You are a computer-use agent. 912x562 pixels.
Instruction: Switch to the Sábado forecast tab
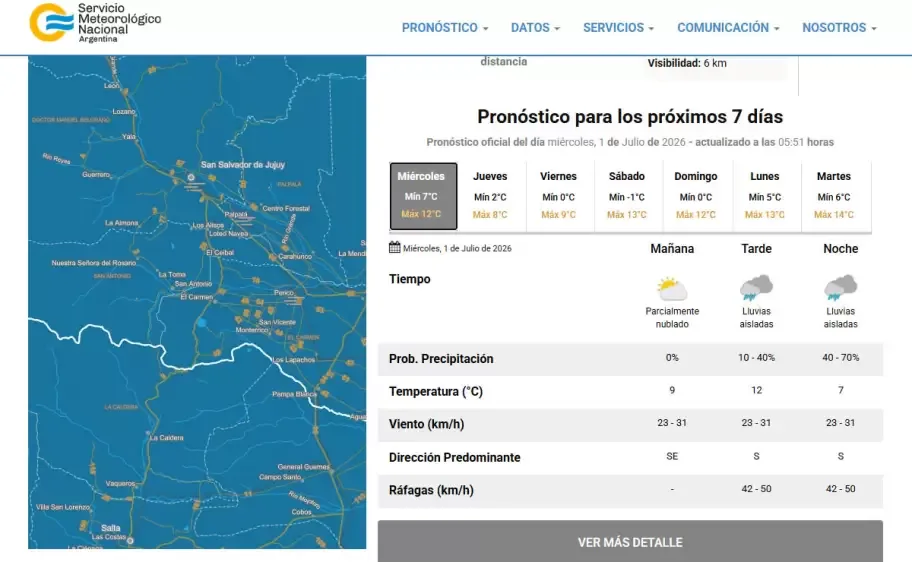point(627,196)
